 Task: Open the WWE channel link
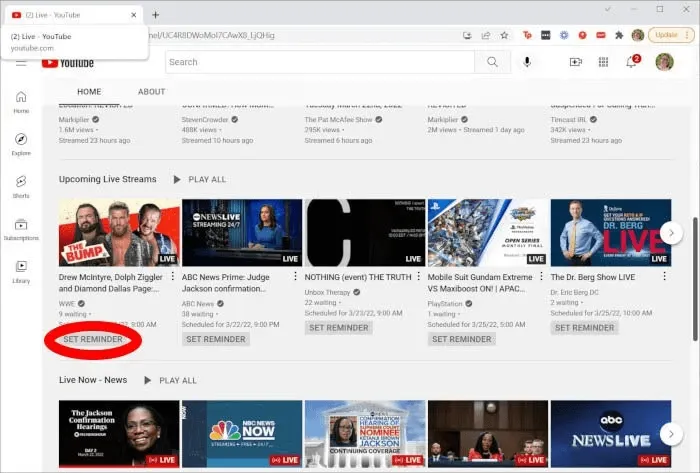[x=67, y=303]
